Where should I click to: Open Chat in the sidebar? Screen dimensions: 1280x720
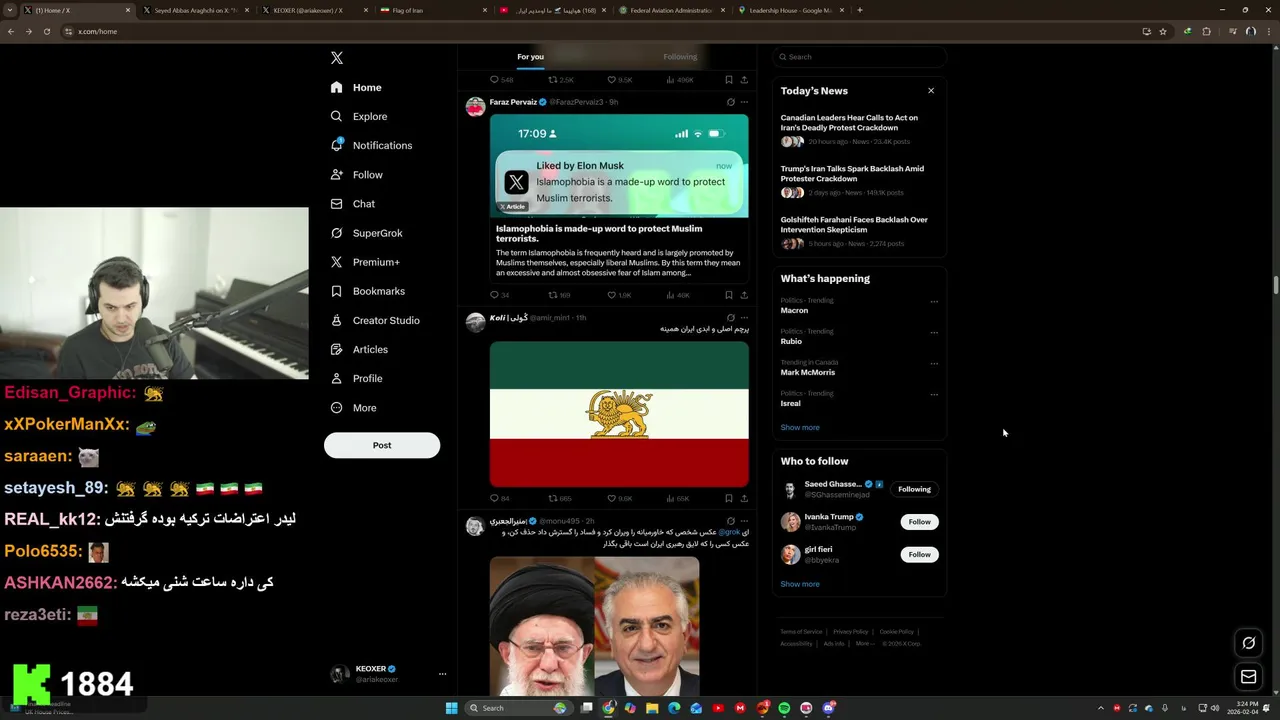(353, 203)
